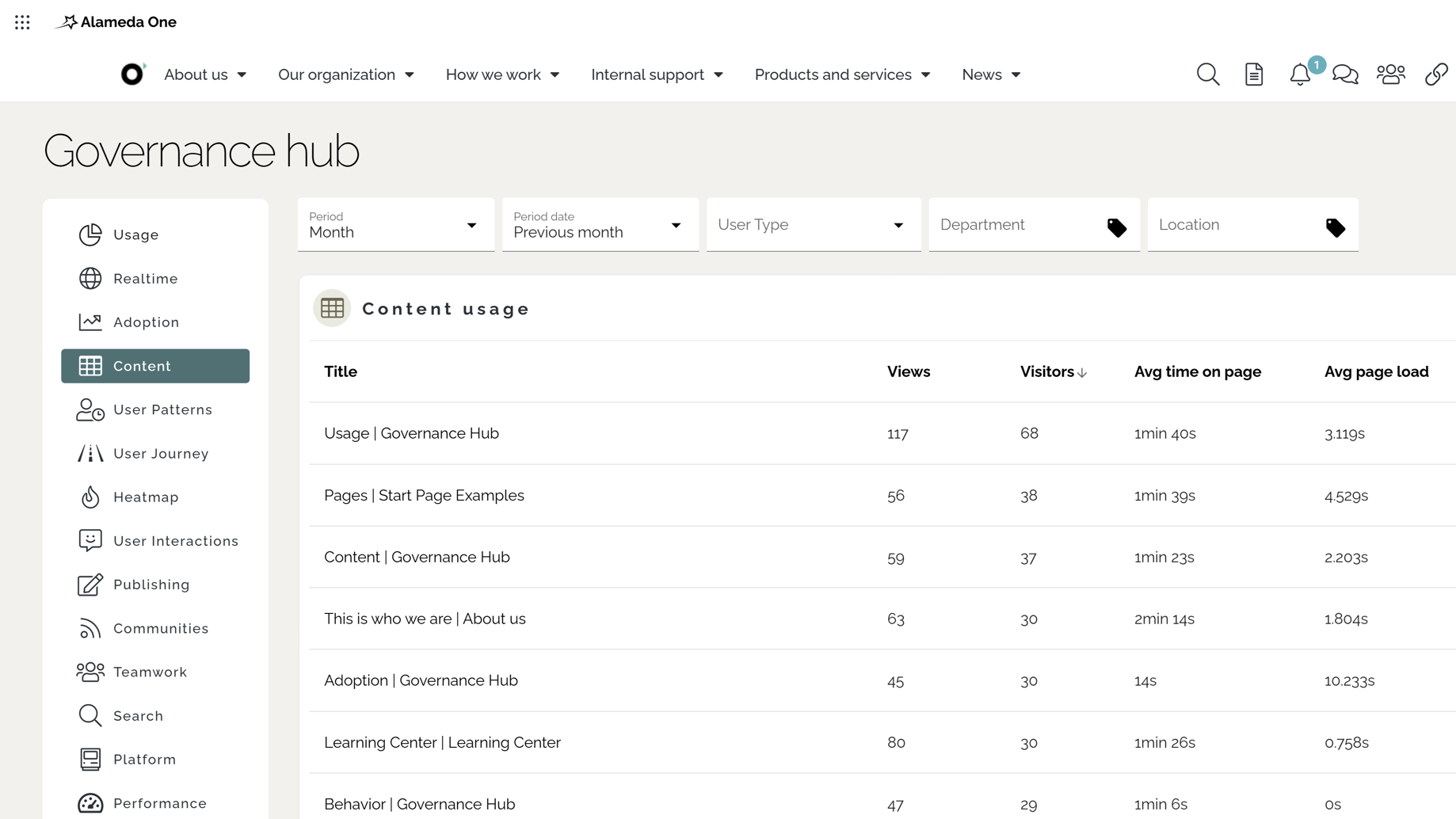Click the 2min 14s time value
This screenshot has width=1456, height=819.
(1164, 619)
